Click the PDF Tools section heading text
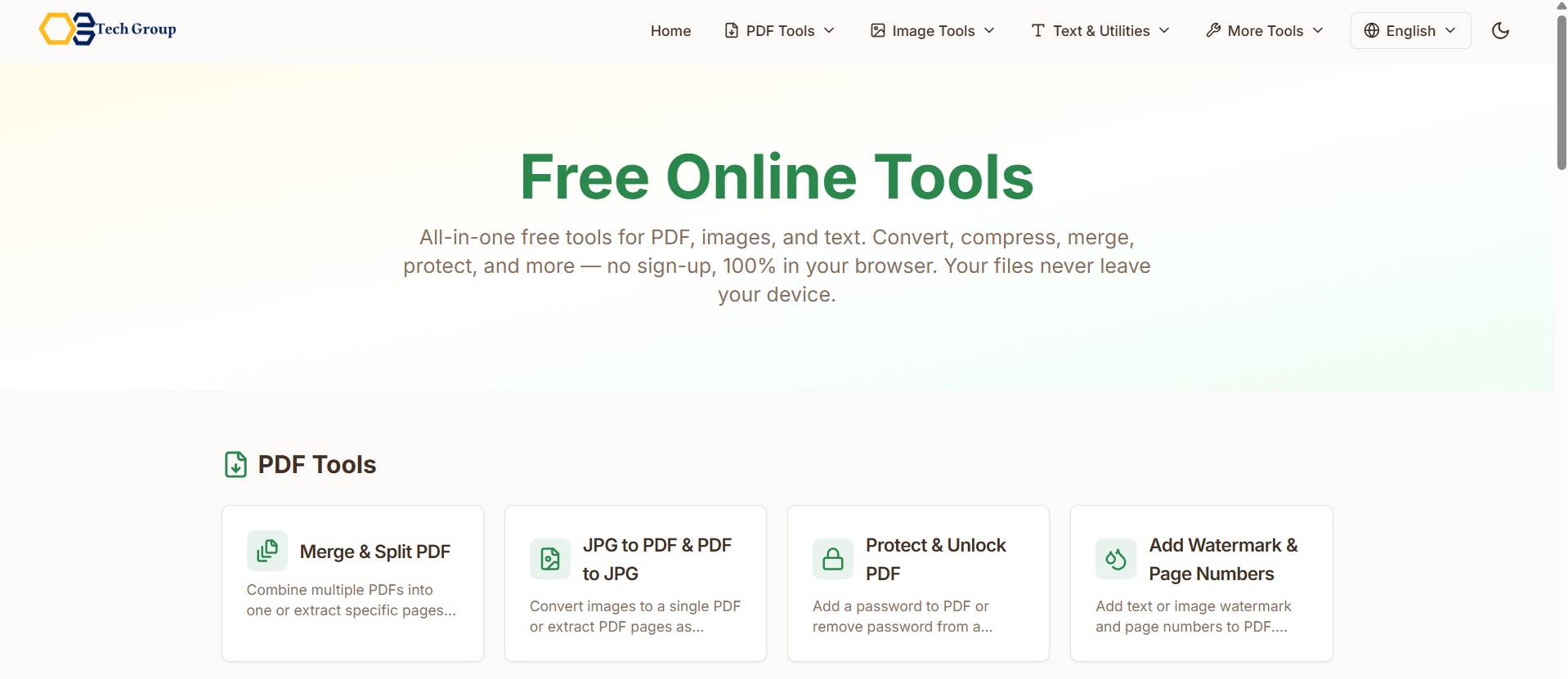The height and width of the screenshot is (679, 1568). coord(317,465)
